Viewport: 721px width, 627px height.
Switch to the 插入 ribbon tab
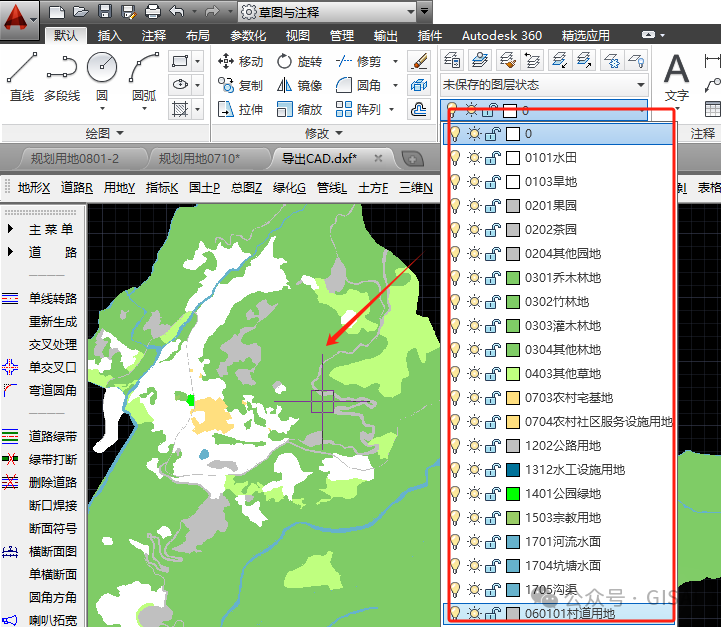click(109, 35)
